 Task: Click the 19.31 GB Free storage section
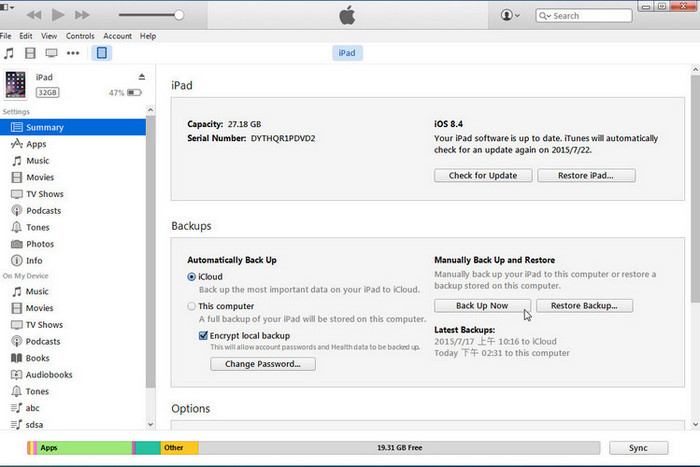coord(400,448)
